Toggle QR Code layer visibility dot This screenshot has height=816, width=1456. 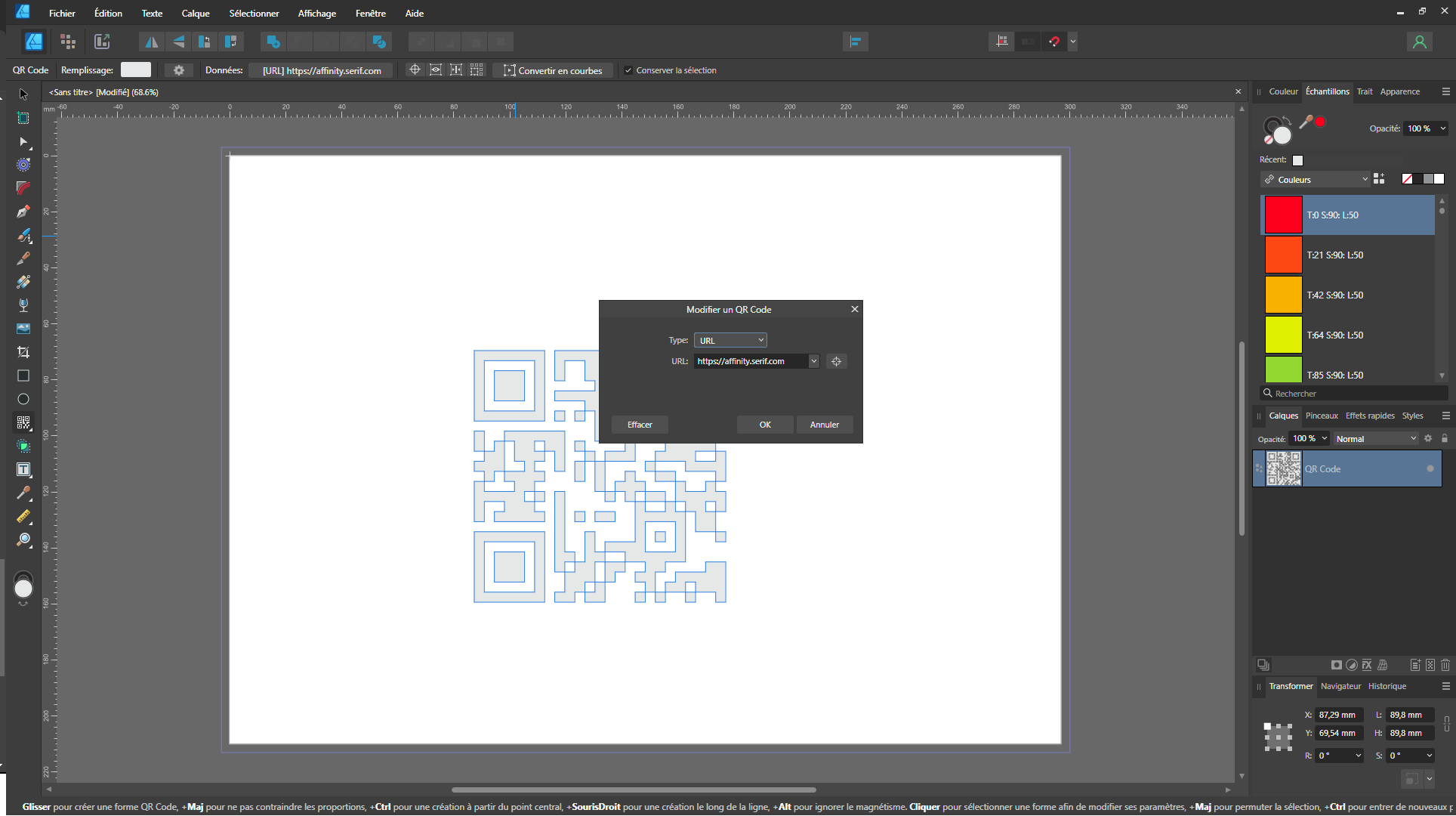1430,468
